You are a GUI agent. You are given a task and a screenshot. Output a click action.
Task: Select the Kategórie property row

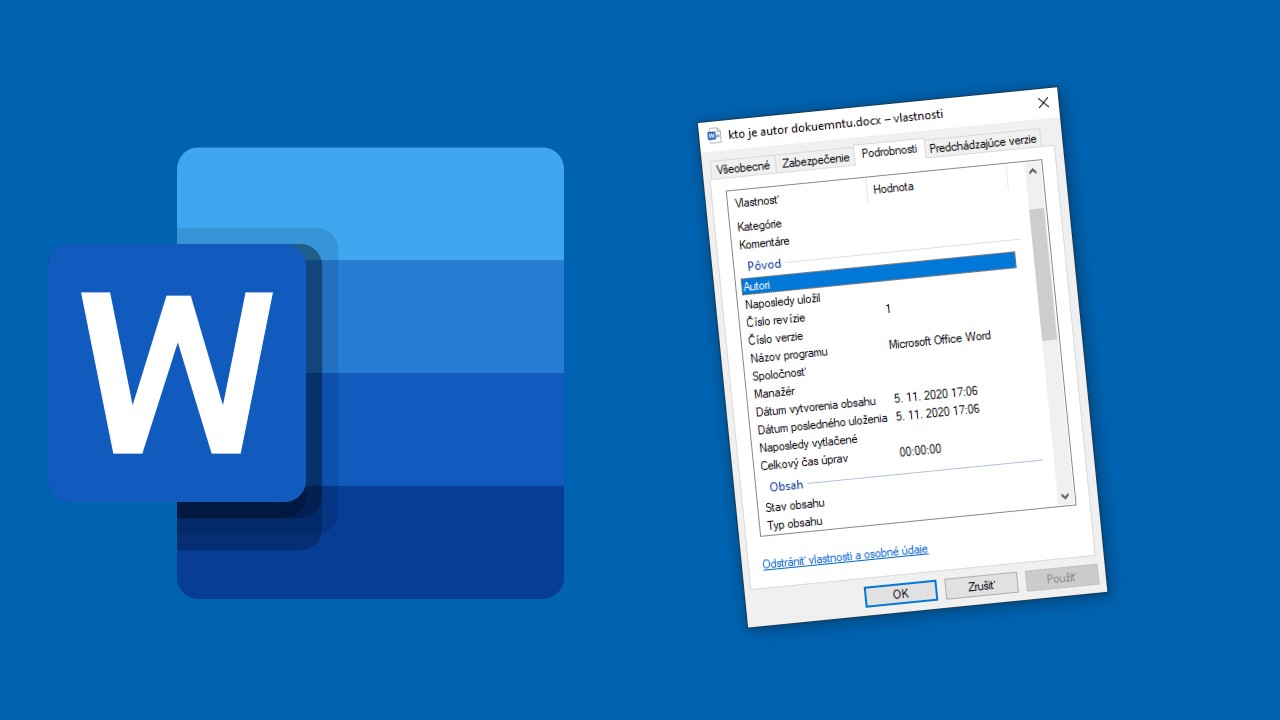[760, 225]
